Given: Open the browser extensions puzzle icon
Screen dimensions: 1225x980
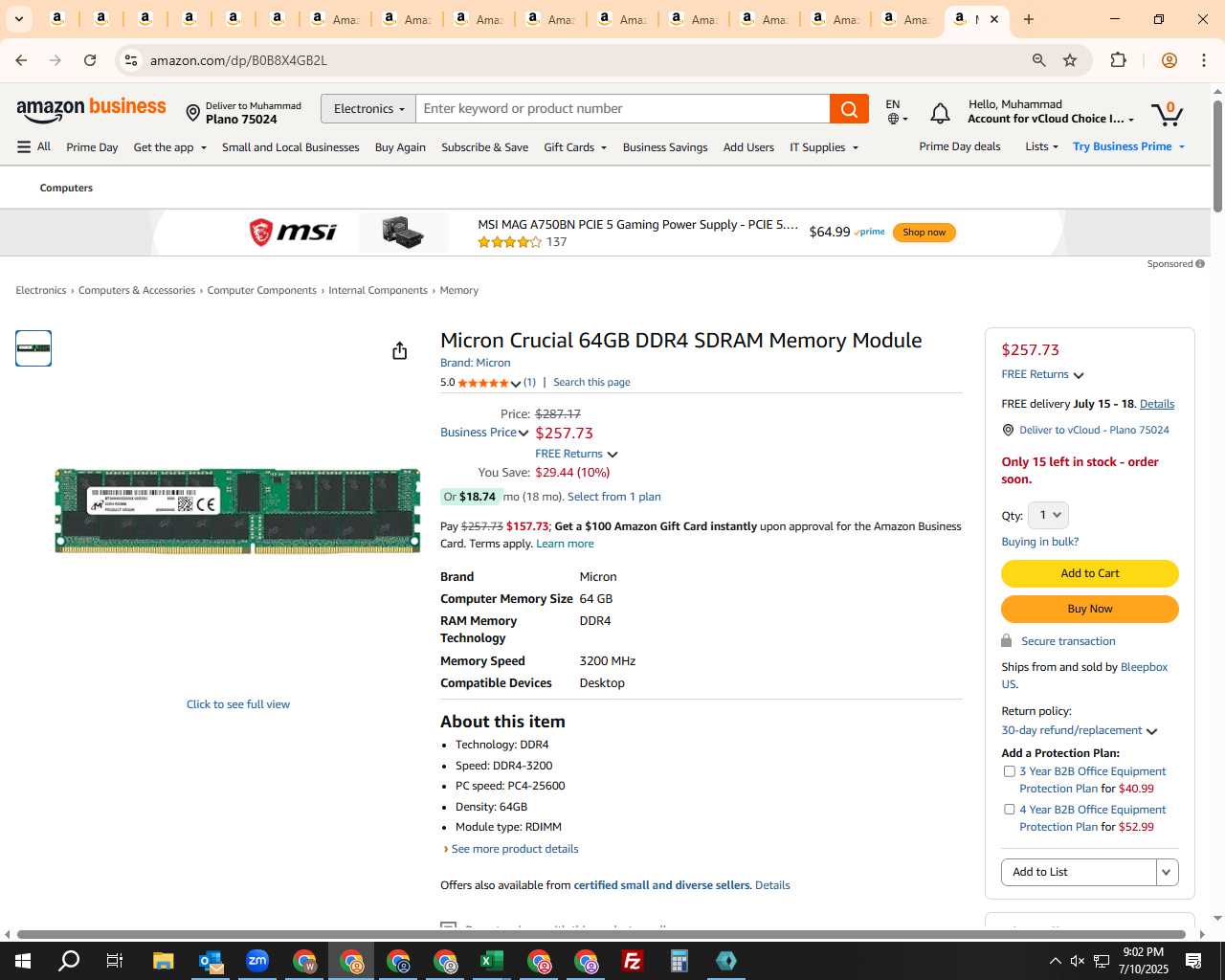Looking at the screenshot, I should (x=1118, y=60).
